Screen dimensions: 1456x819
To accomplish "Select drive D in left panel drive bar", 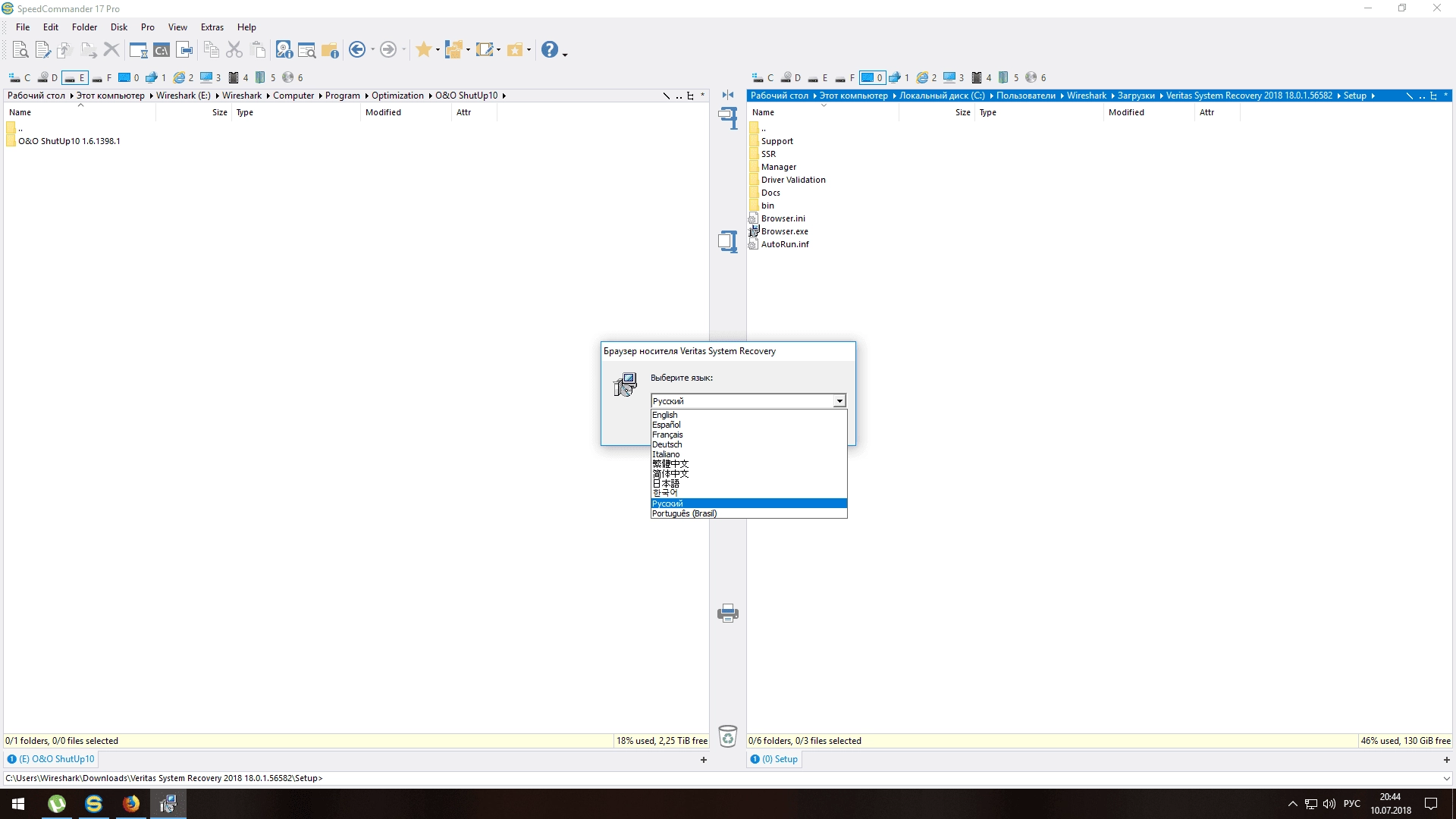I will pyautogui.click(x=48, y=77).
